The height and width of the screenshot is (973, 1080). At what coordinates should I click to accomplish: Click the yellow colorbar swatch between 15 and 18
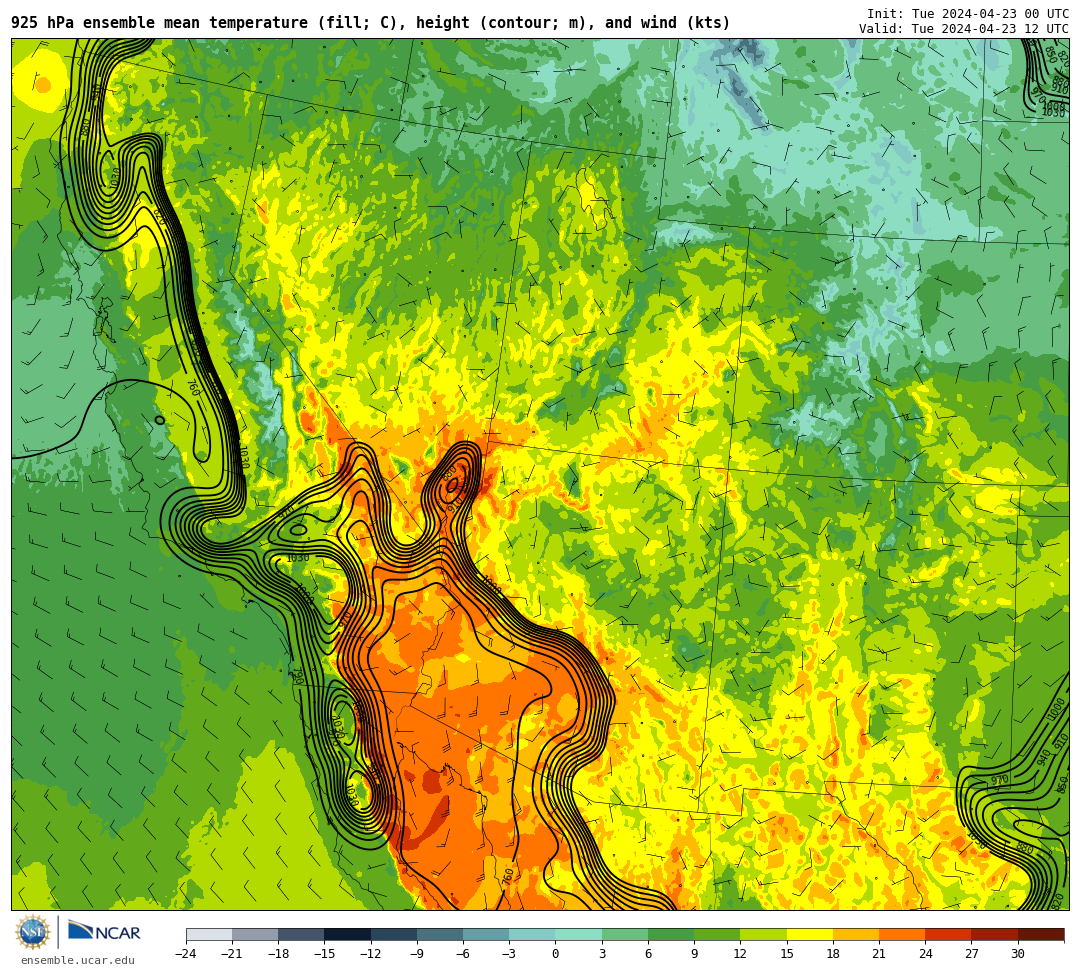tap(810, 934)
